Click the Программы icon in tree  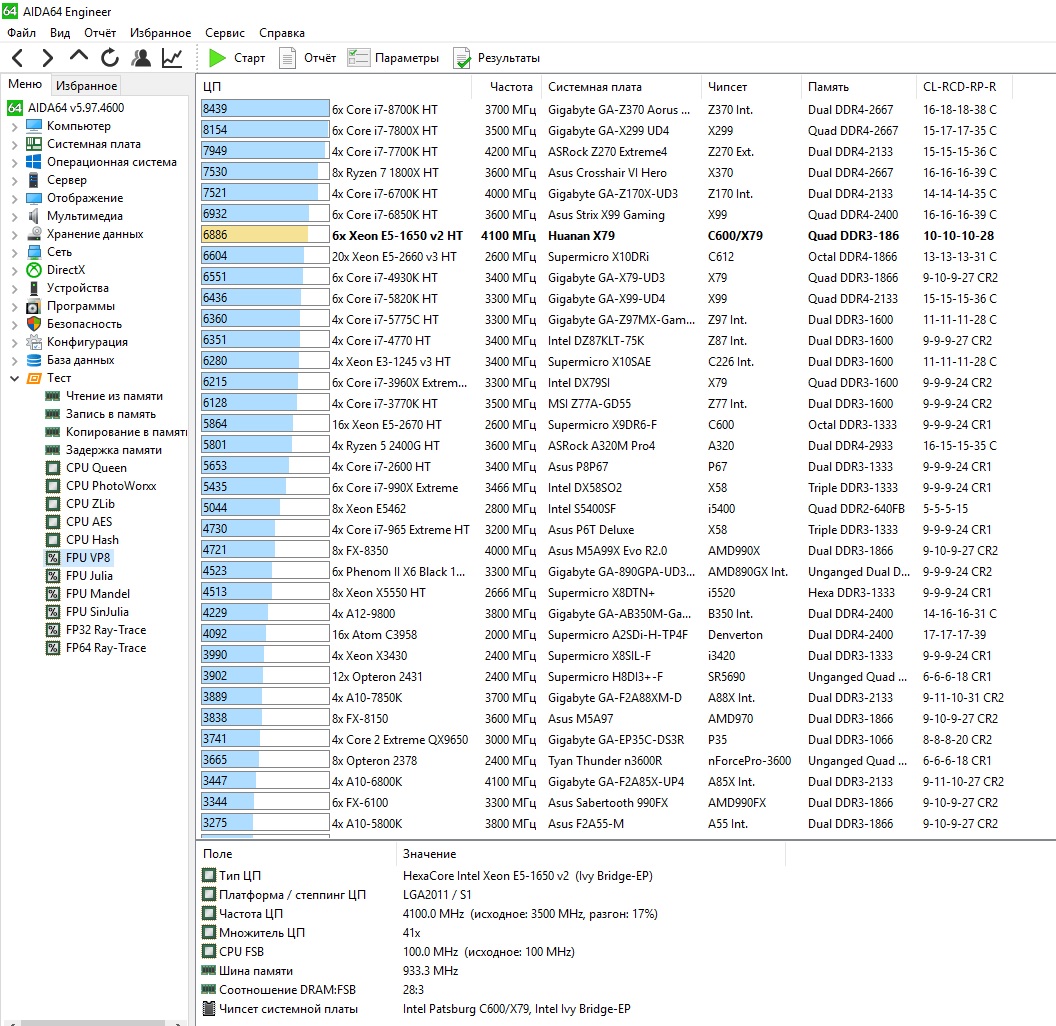pyautogui.click(x=34, y=307)
